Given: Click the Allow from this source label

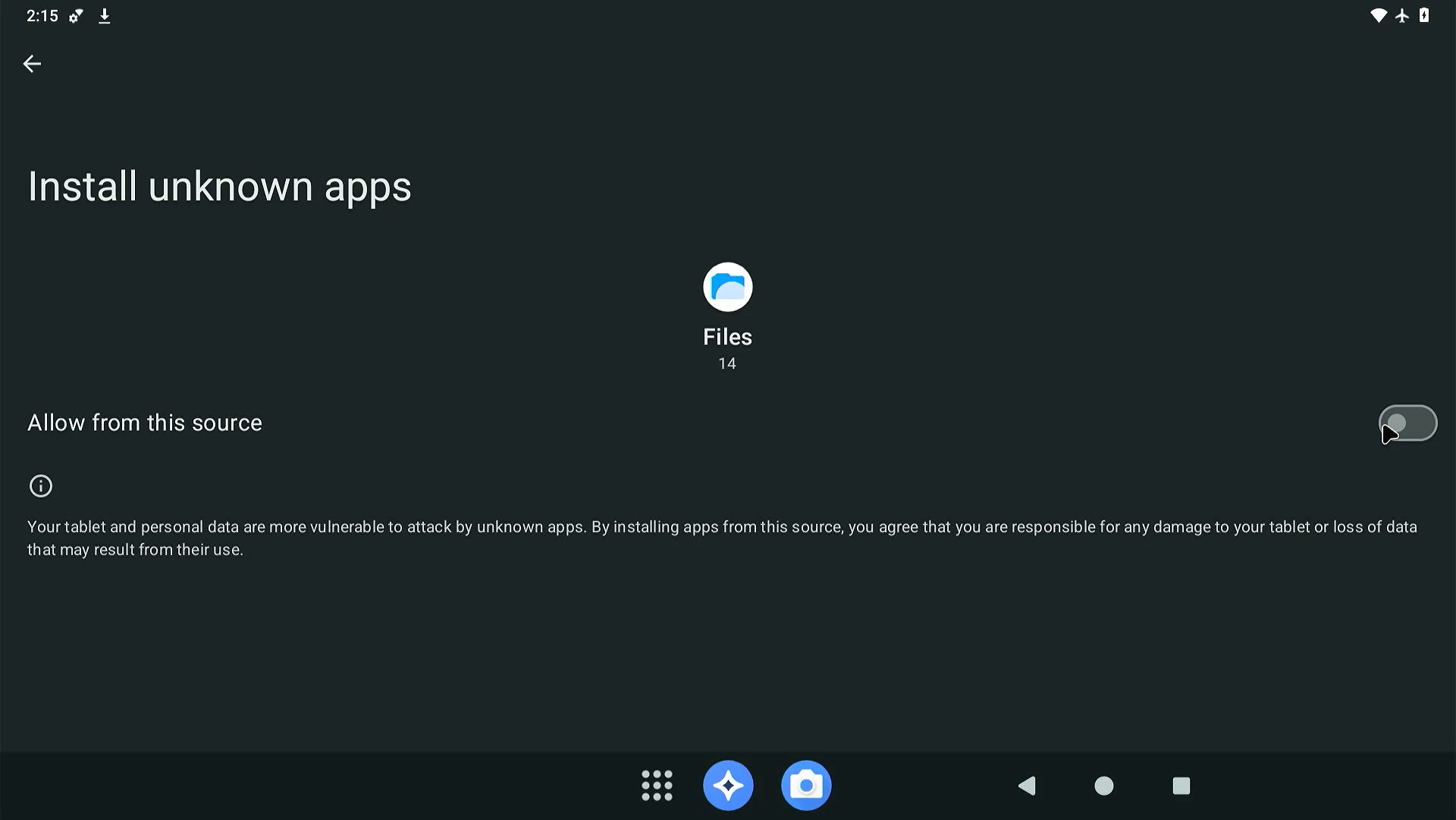Looking at the screenshot, I should pyautogui.click(x=145, y=423).
